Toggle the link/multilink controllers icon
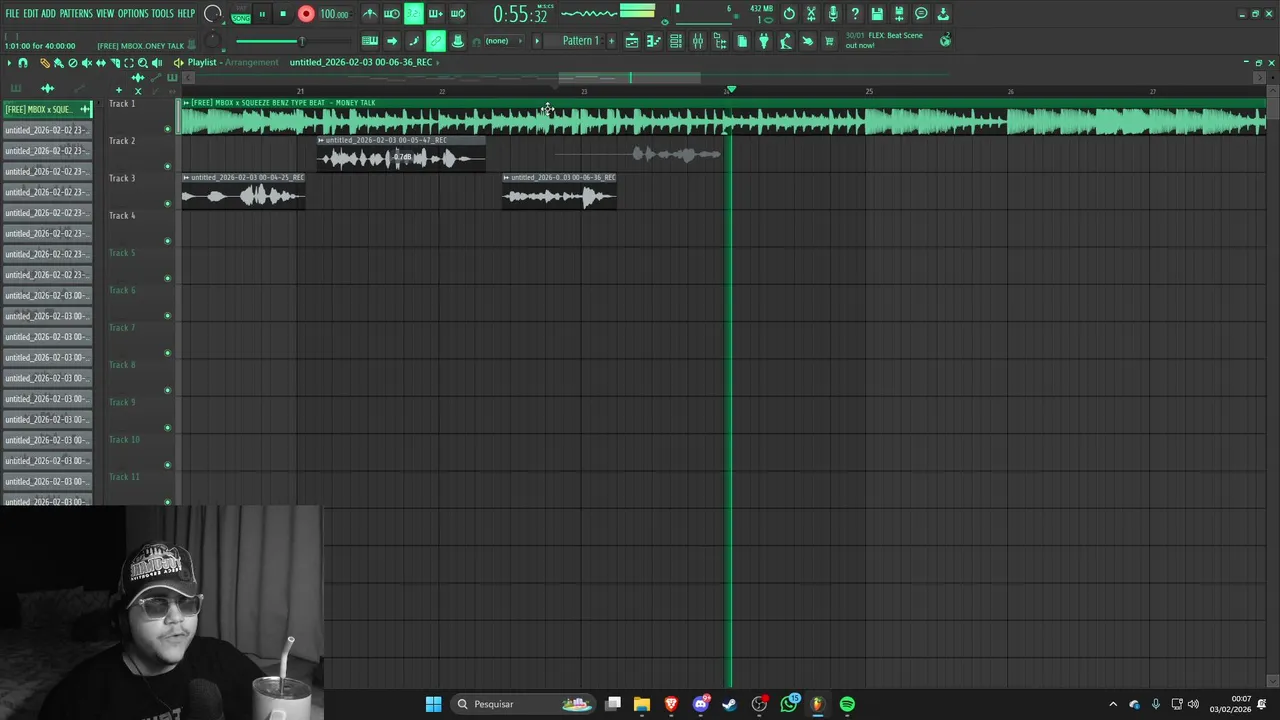1280x720 pixels. [436, 41]
